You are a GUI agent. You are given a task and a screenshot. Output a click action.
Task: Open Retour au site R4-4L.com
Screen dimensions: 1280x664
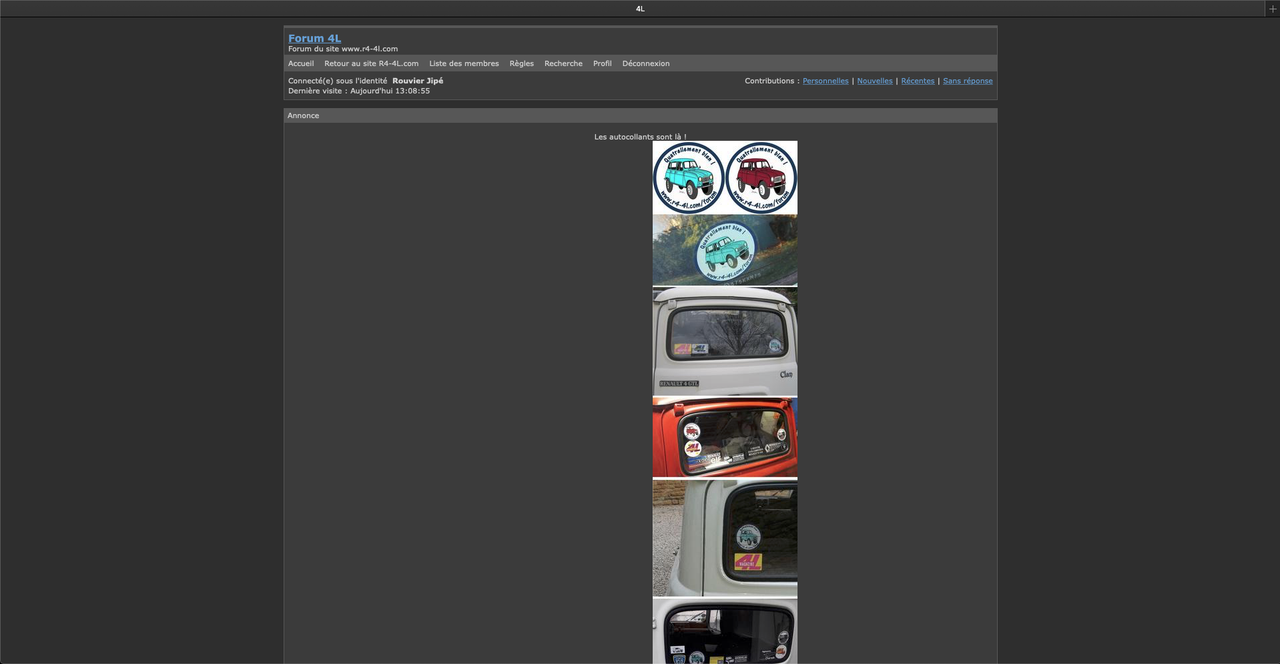[x=371, y=63]
